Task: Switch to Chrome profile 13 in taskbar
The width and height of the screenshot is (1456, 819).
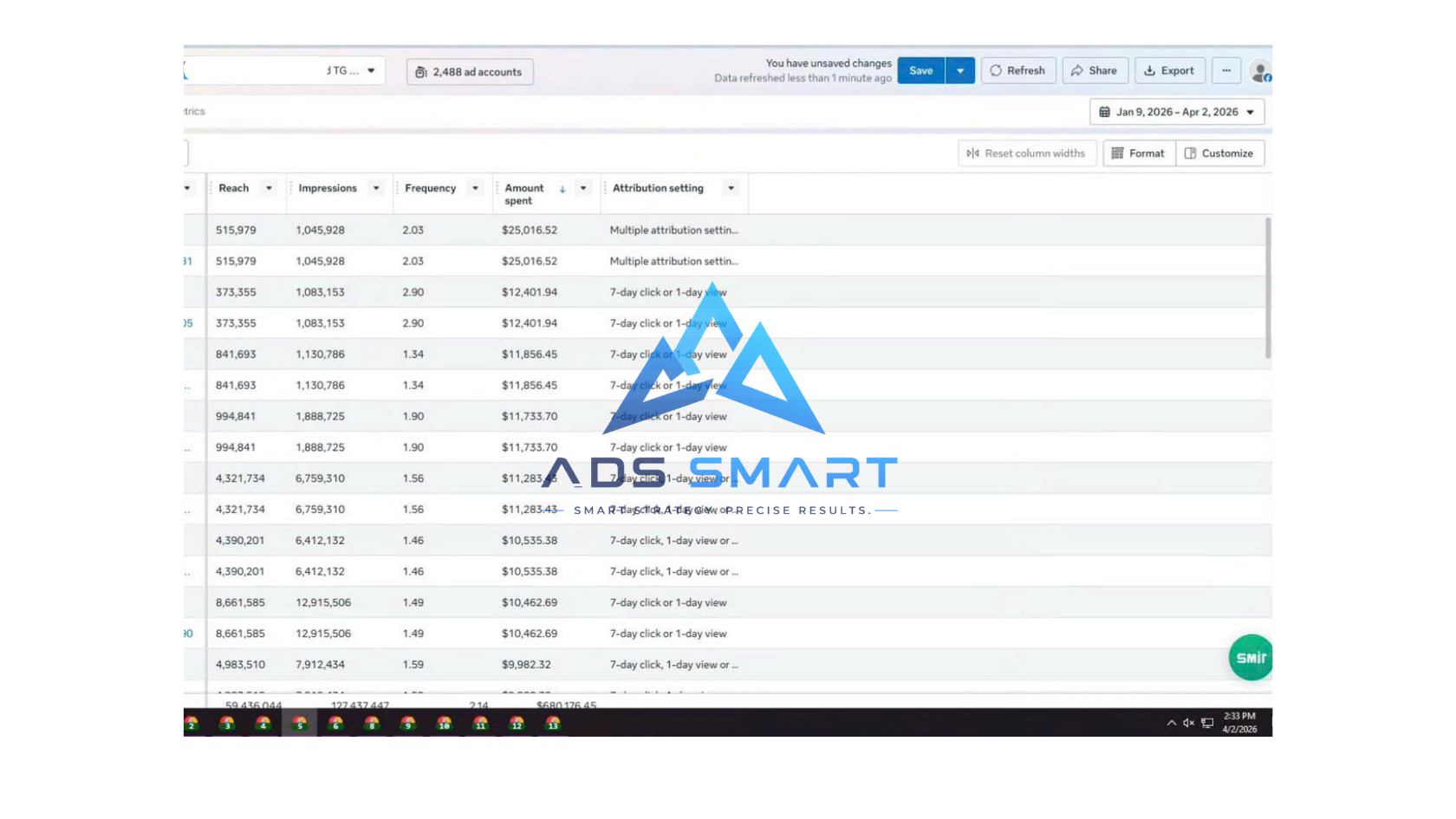Action: (x=553, y=723)
